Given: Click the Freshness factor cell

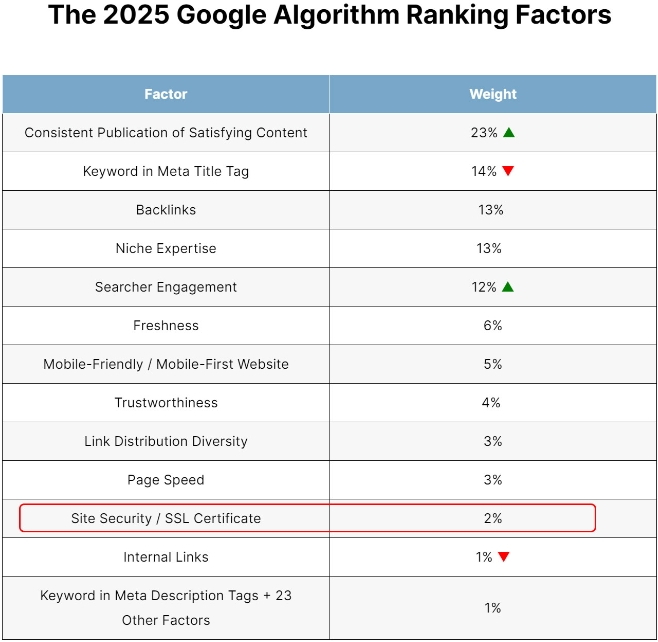Looking at the screenshot, I should [166, 325].
